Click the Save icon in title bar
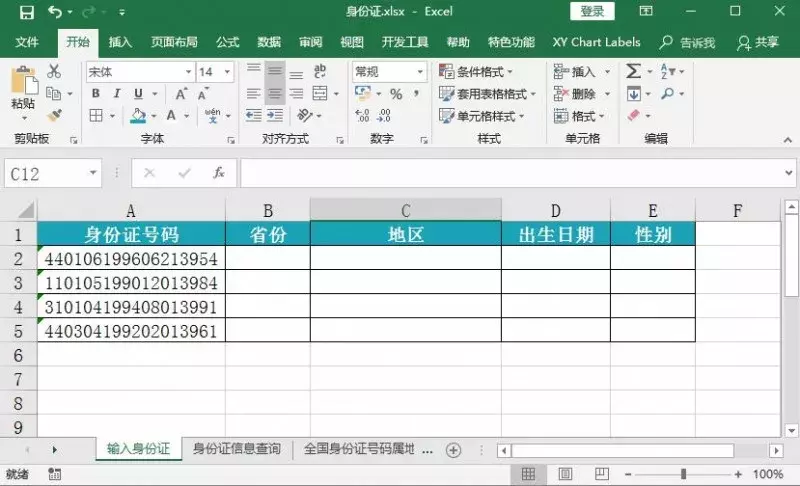This screenshot has height=486, width=800. (x=27, y=12)
